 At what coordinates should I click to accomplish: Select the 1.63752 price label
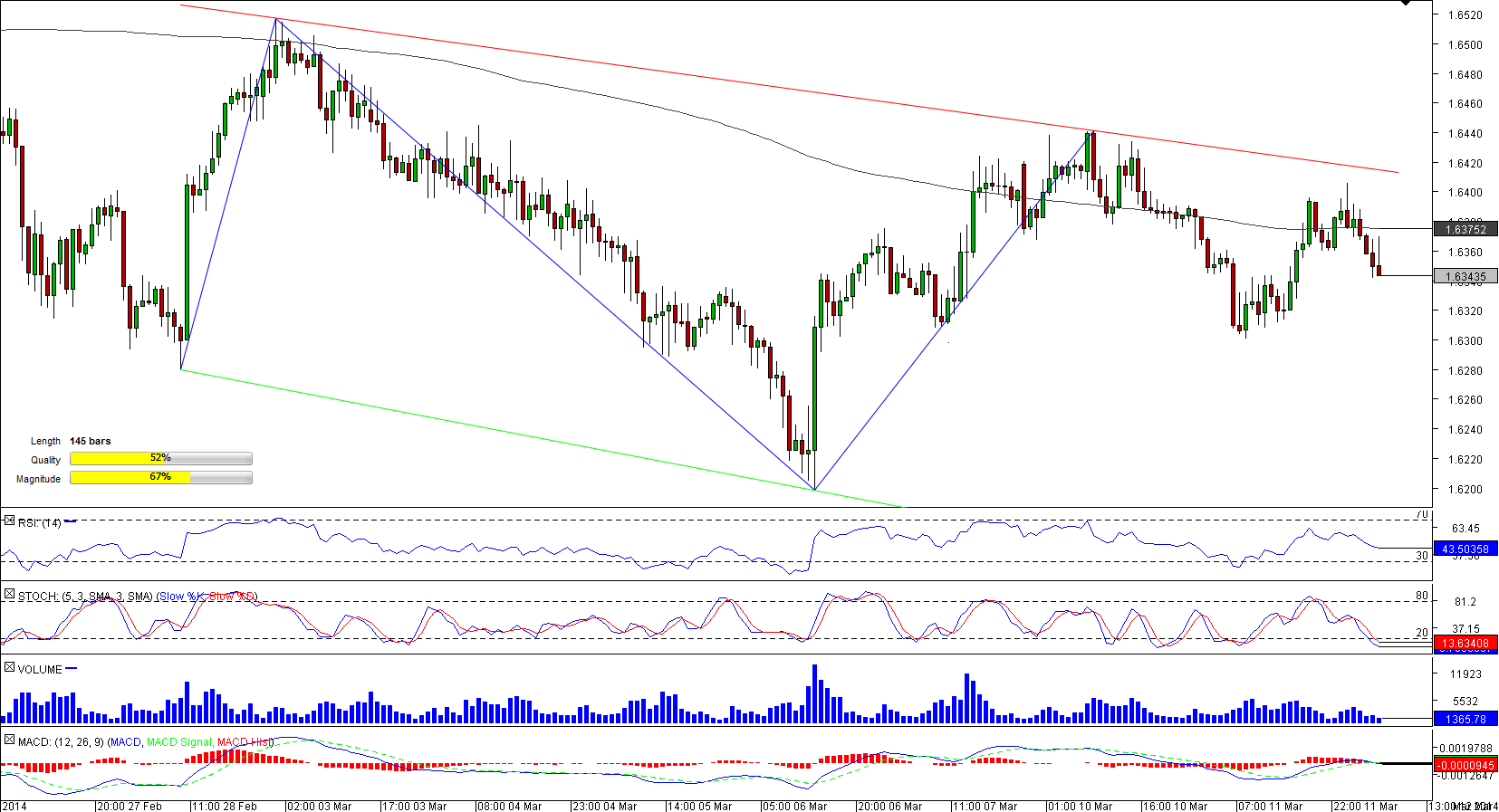point(1465,229)
